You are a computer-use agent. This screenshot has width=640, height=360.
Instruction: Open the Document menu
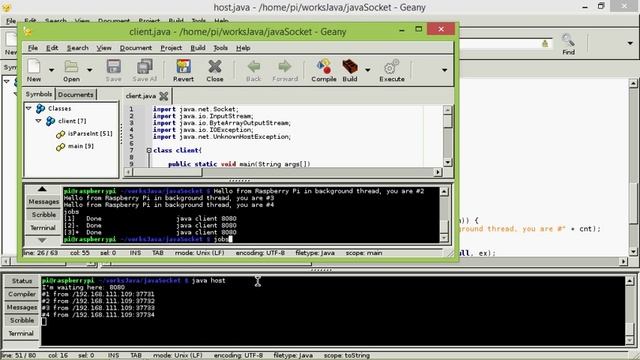click(x=136, y=48)
